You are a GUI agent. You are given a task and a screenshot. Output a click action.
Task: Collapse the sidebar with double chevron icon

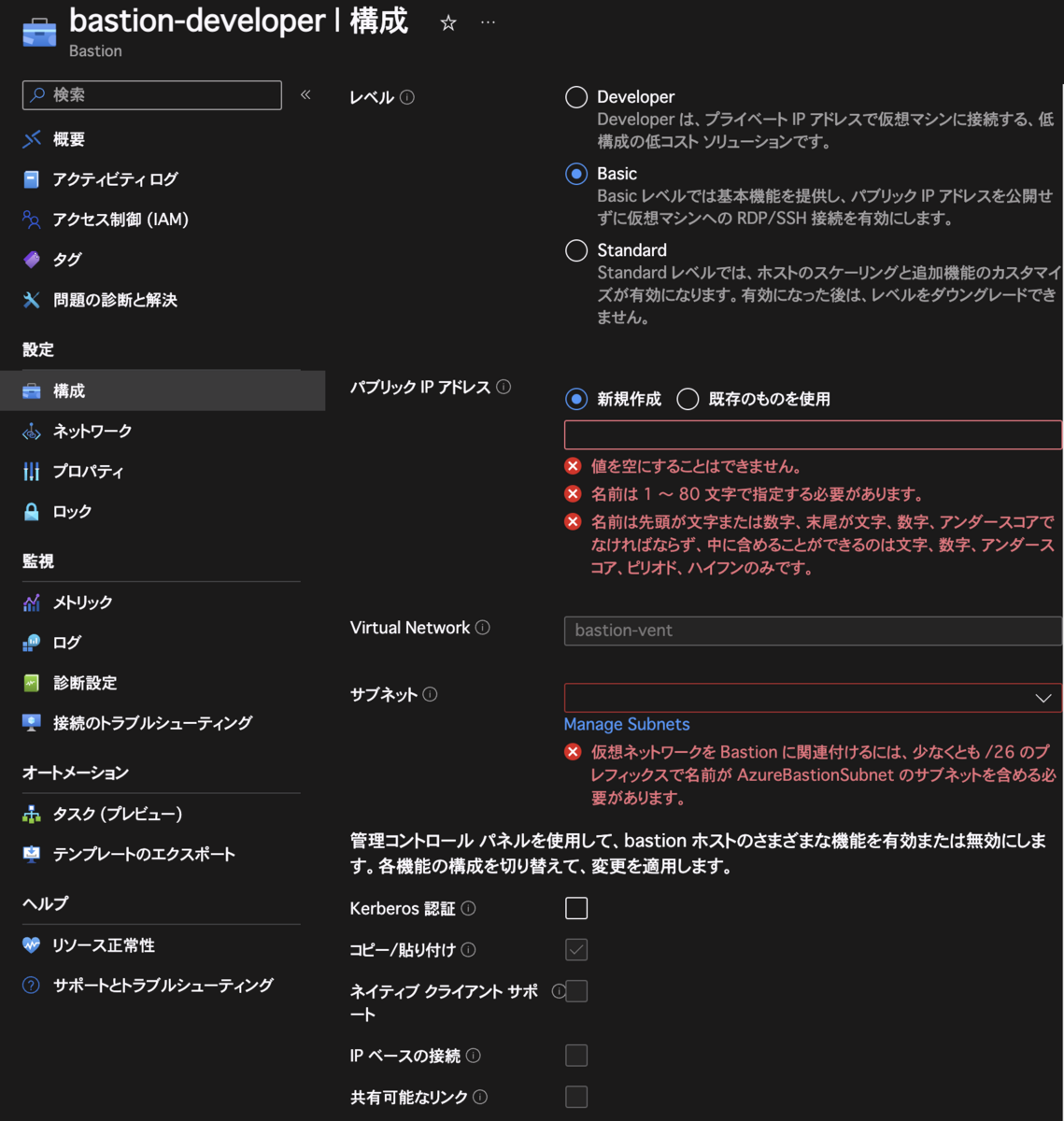coord(305,94)
